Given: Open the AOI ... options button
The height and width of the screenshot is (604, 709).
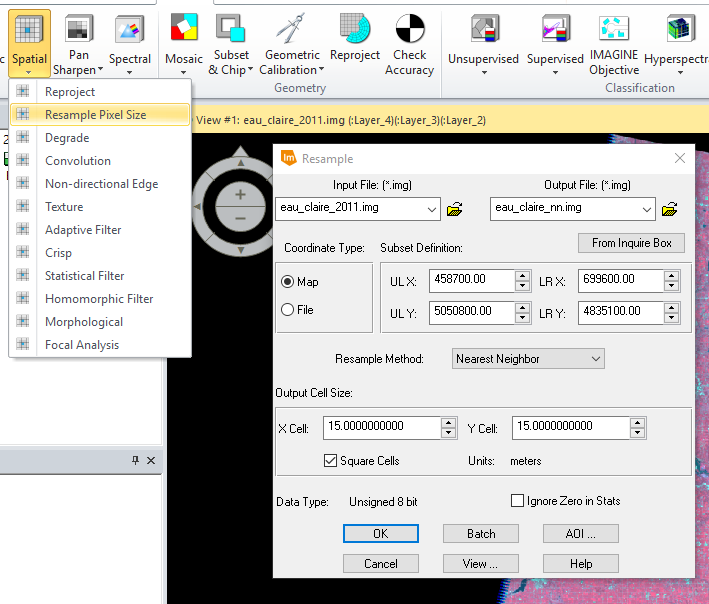Looking at the screenshot, I should coord(581,534).
